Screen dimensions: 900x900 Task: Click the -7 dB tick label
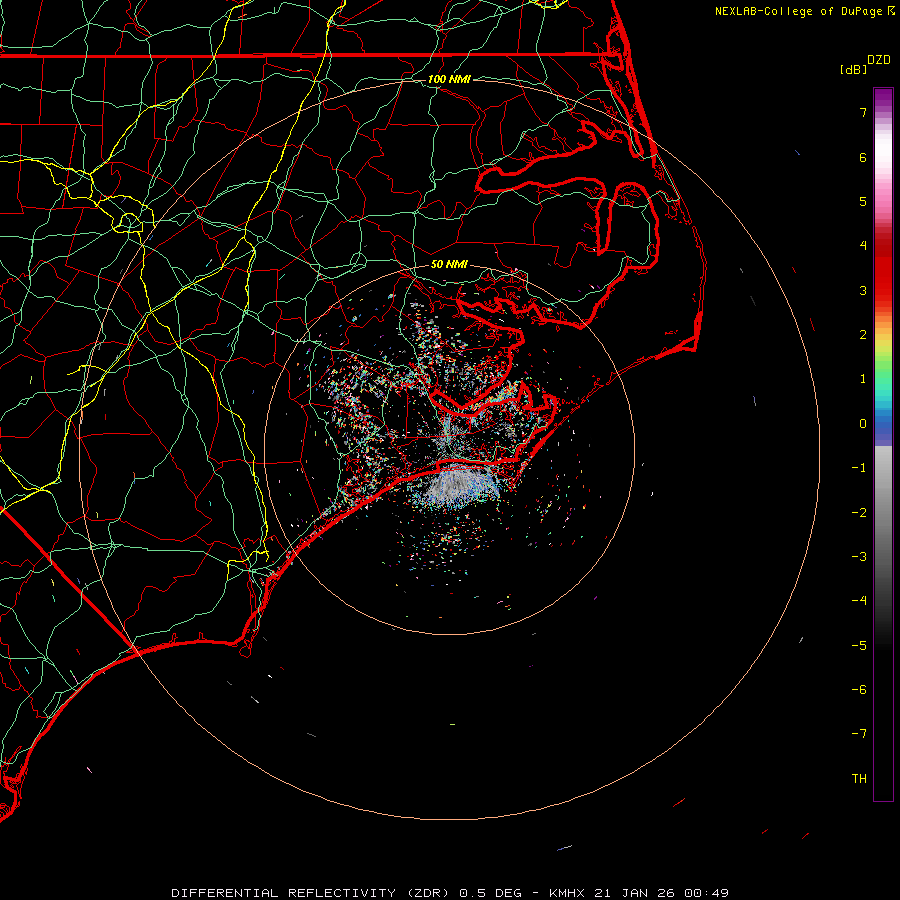pos(858,734)
